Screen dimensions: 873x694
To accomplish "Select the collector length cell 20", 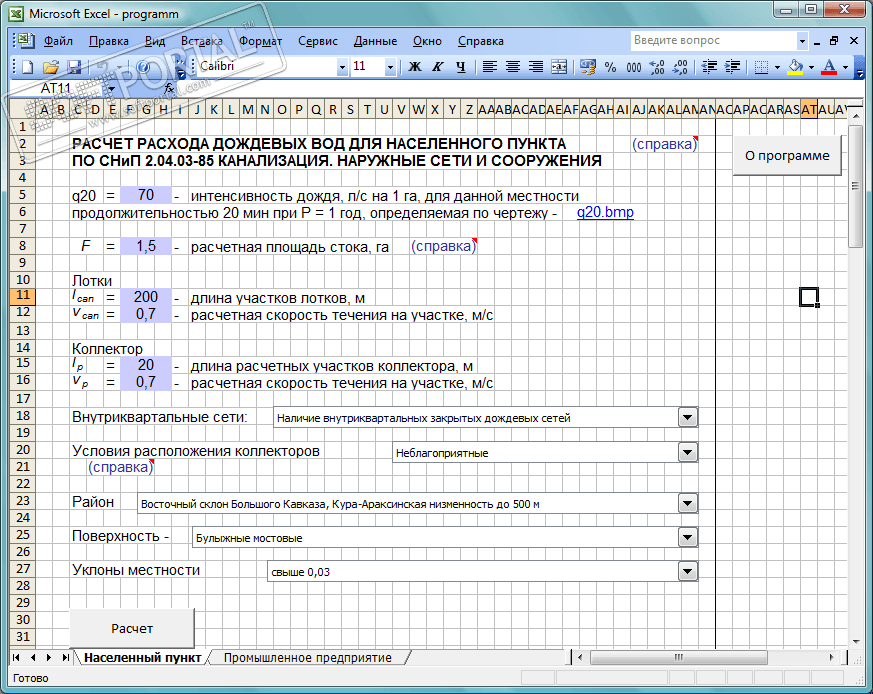I will pyautogui.click(x=146, y=365).
